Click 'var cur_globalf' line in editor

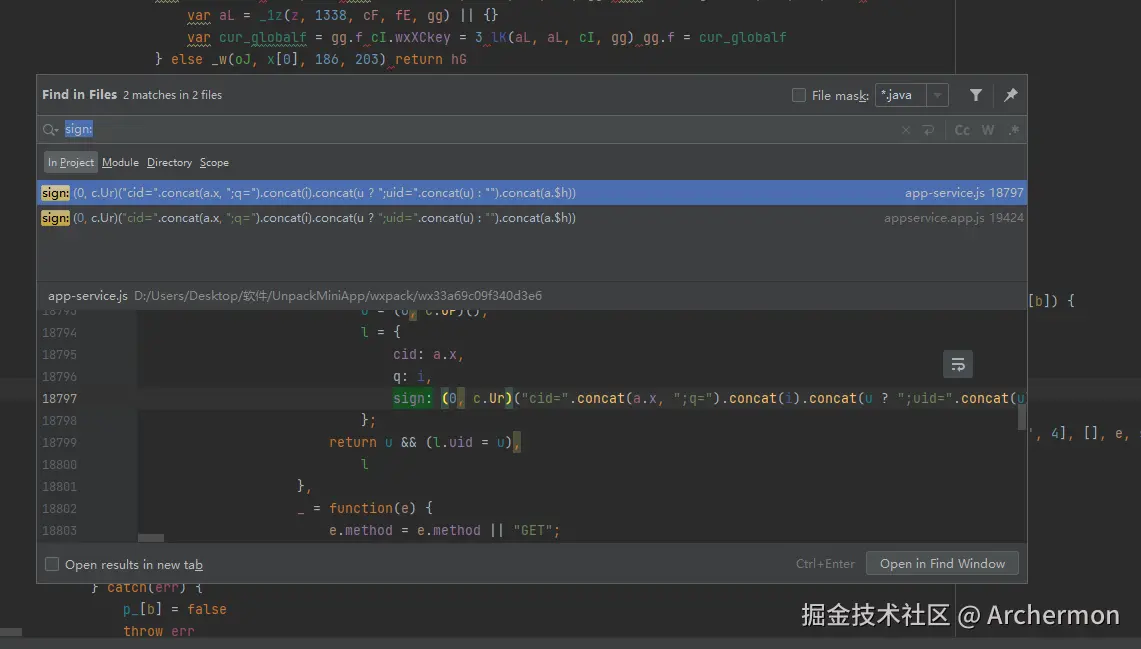point(487,37)
